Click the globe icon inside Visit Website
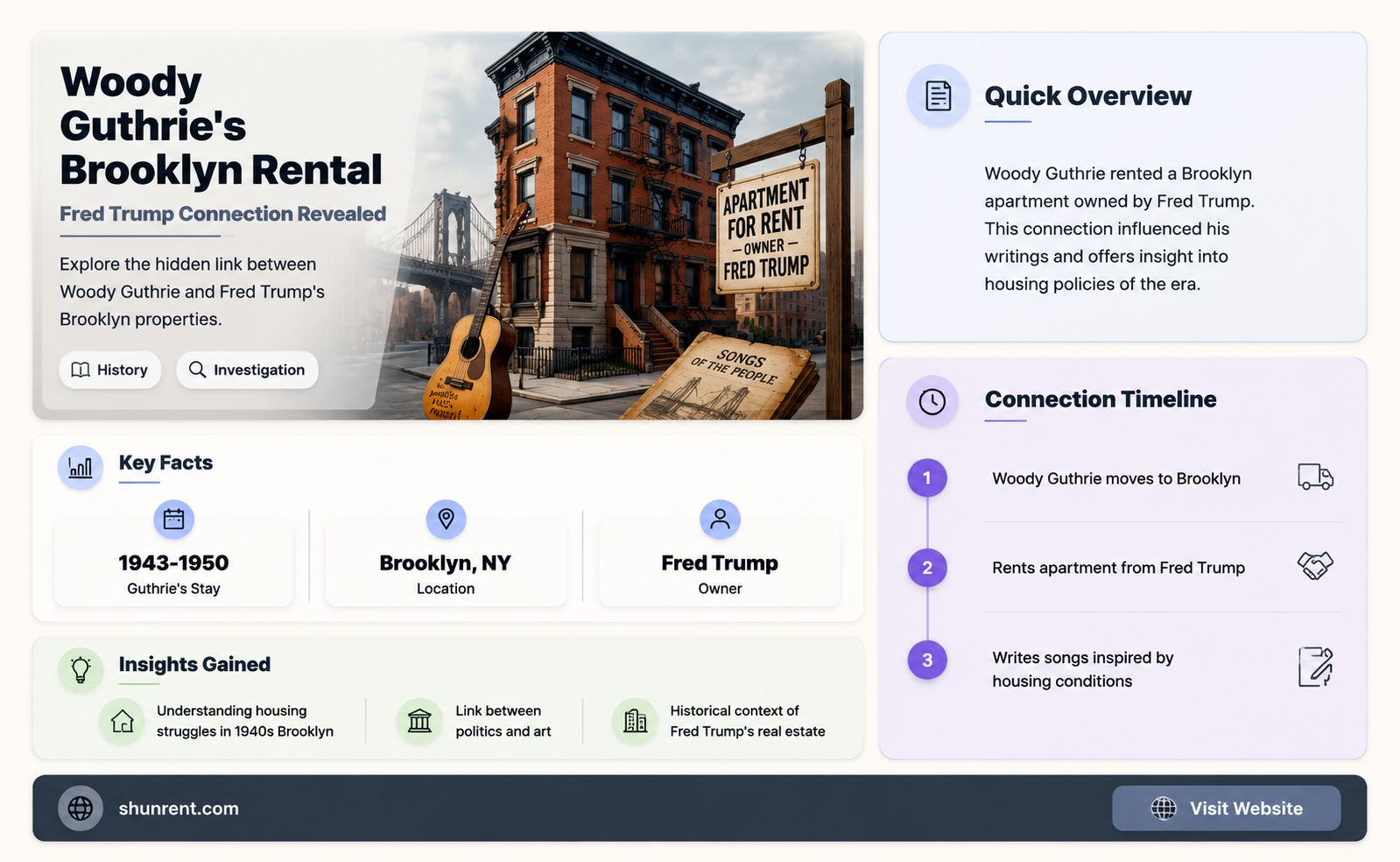1400x862 pixels. click(x=1164, y=809)
